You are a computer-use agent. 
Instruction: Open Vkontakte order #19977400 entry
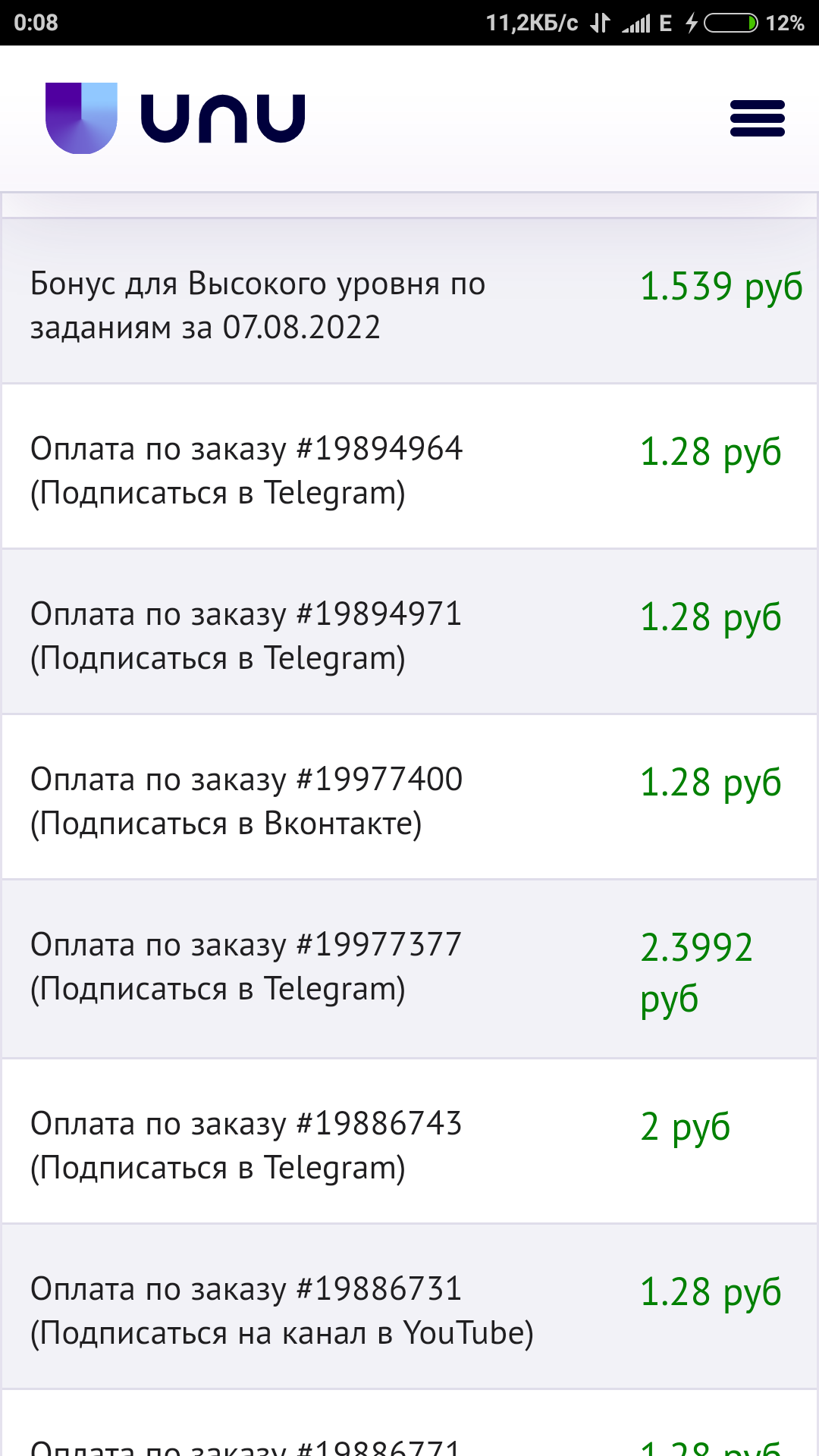[246, 801]
